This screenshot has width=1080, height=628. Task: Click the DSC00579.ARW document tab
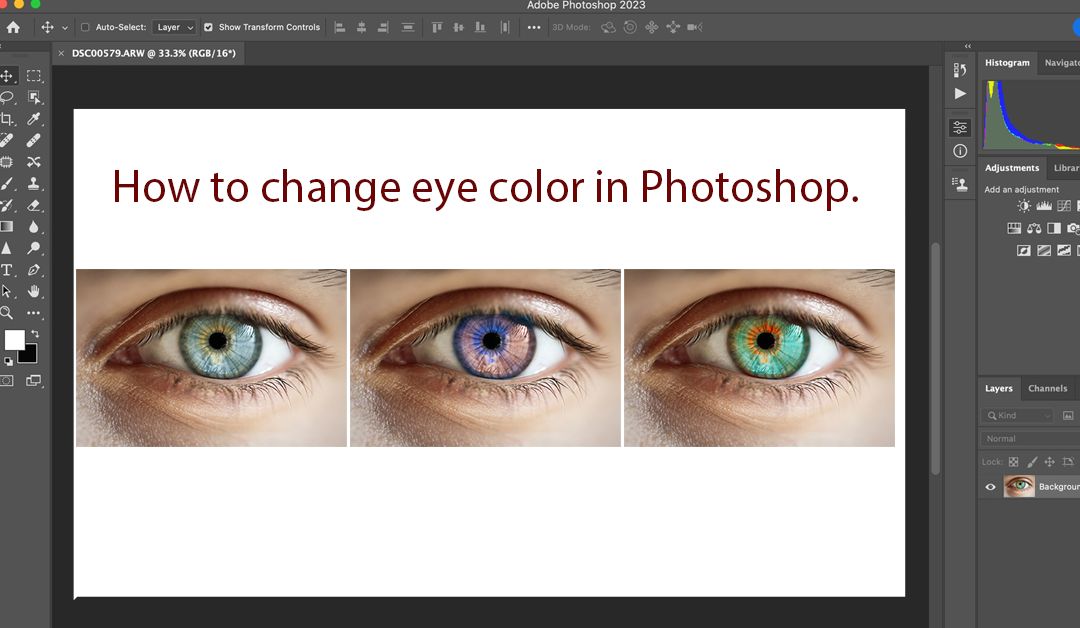click(x=150, y=53)
